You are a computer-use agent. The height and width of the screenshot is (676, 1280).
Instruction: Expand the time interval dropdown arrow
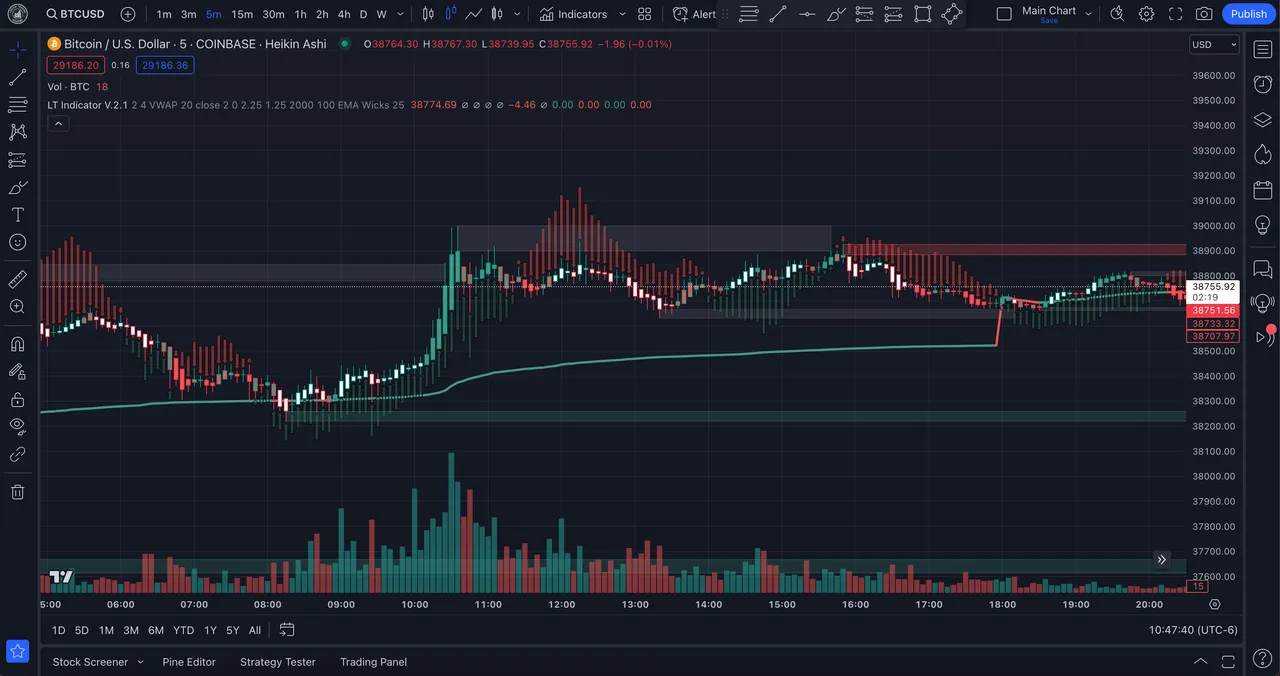(x=402, y=14)
